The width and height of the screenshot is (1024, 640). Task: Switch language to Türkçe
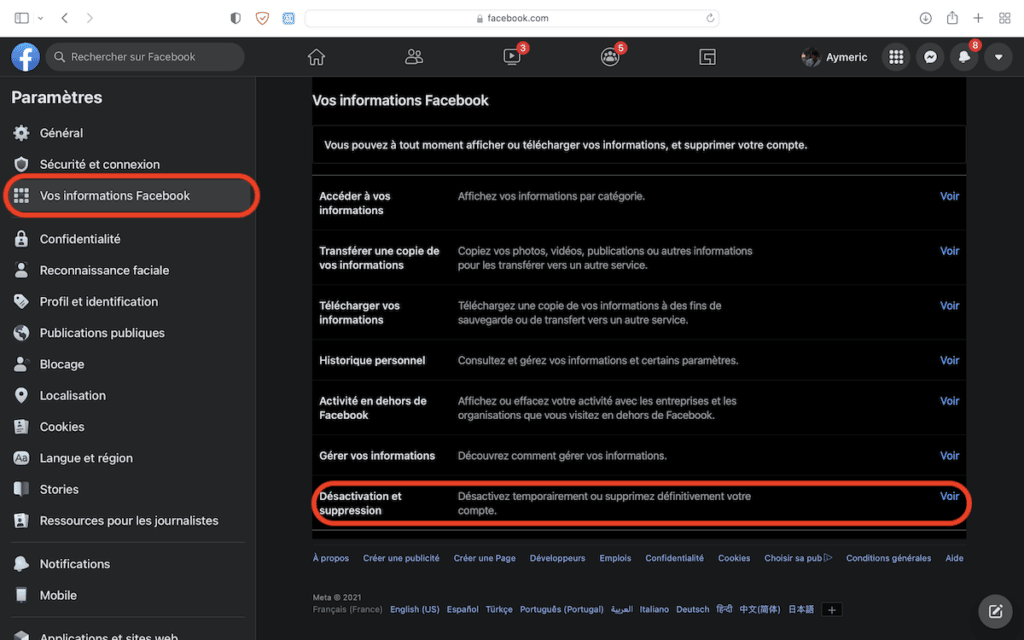pyautogui.click(x=499, y=609)
